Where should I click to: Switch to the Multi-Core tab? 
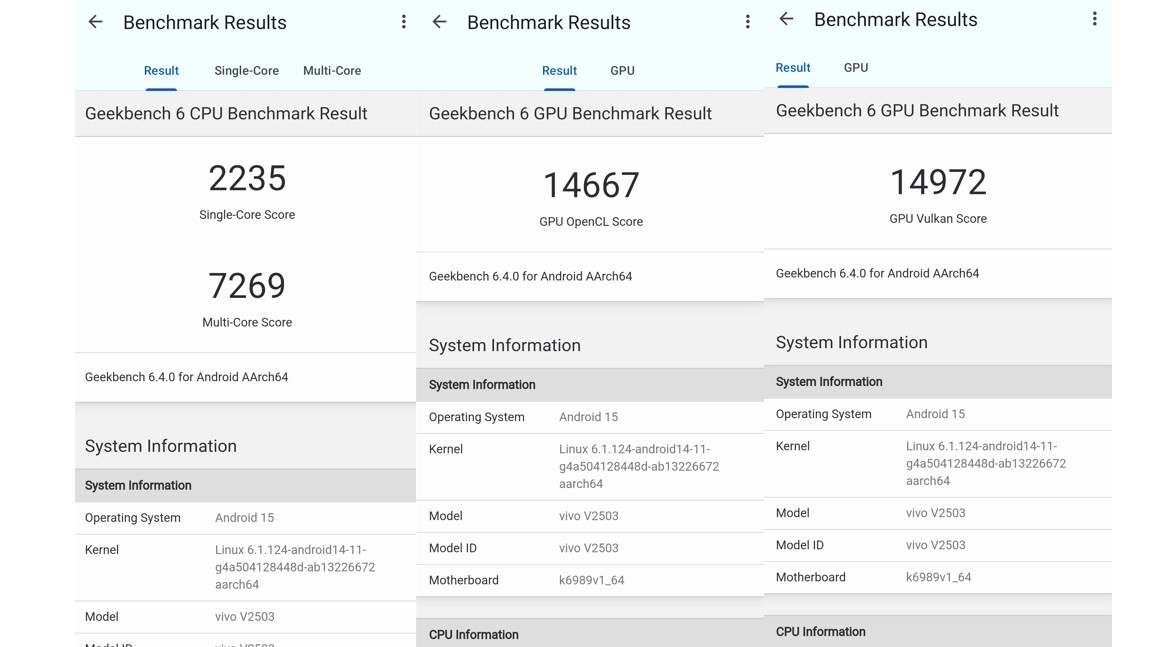[x=332, y=70]
